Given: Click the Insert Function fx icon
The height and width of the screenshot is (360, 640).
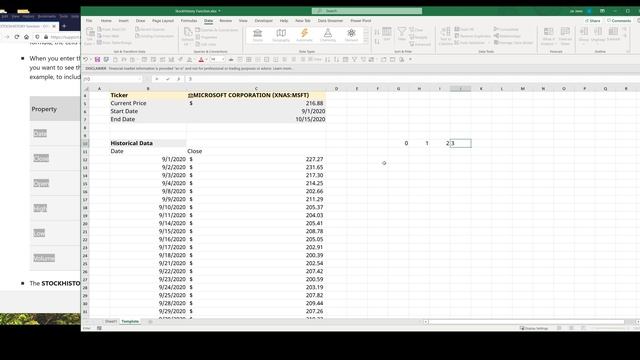Looking at the screenshot, I should click(178, 79).
